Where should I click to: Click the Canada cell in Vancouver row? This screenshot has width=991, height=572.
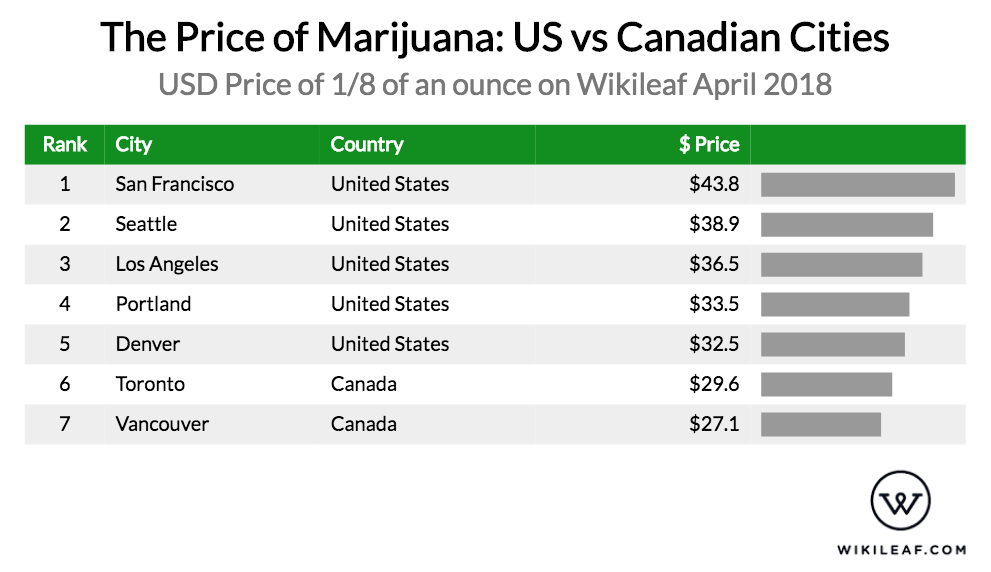(x=363, y=424)
